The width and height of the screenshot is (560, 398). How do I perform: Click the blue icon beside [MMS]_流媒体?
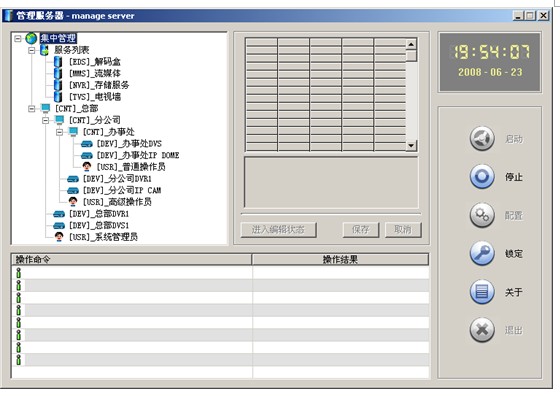[58, 73]
